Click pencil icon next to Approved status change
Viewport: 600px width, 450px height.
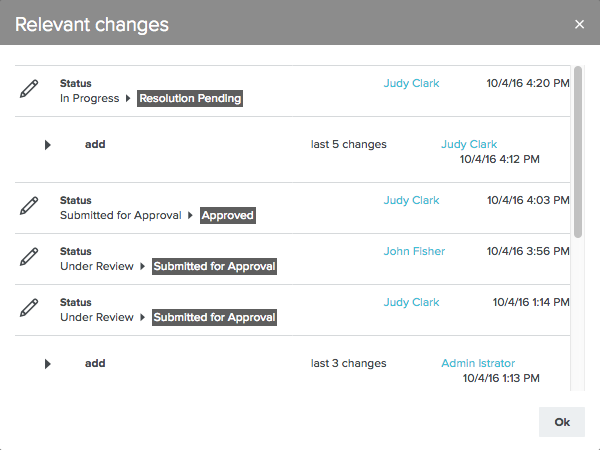pos(30,207)
